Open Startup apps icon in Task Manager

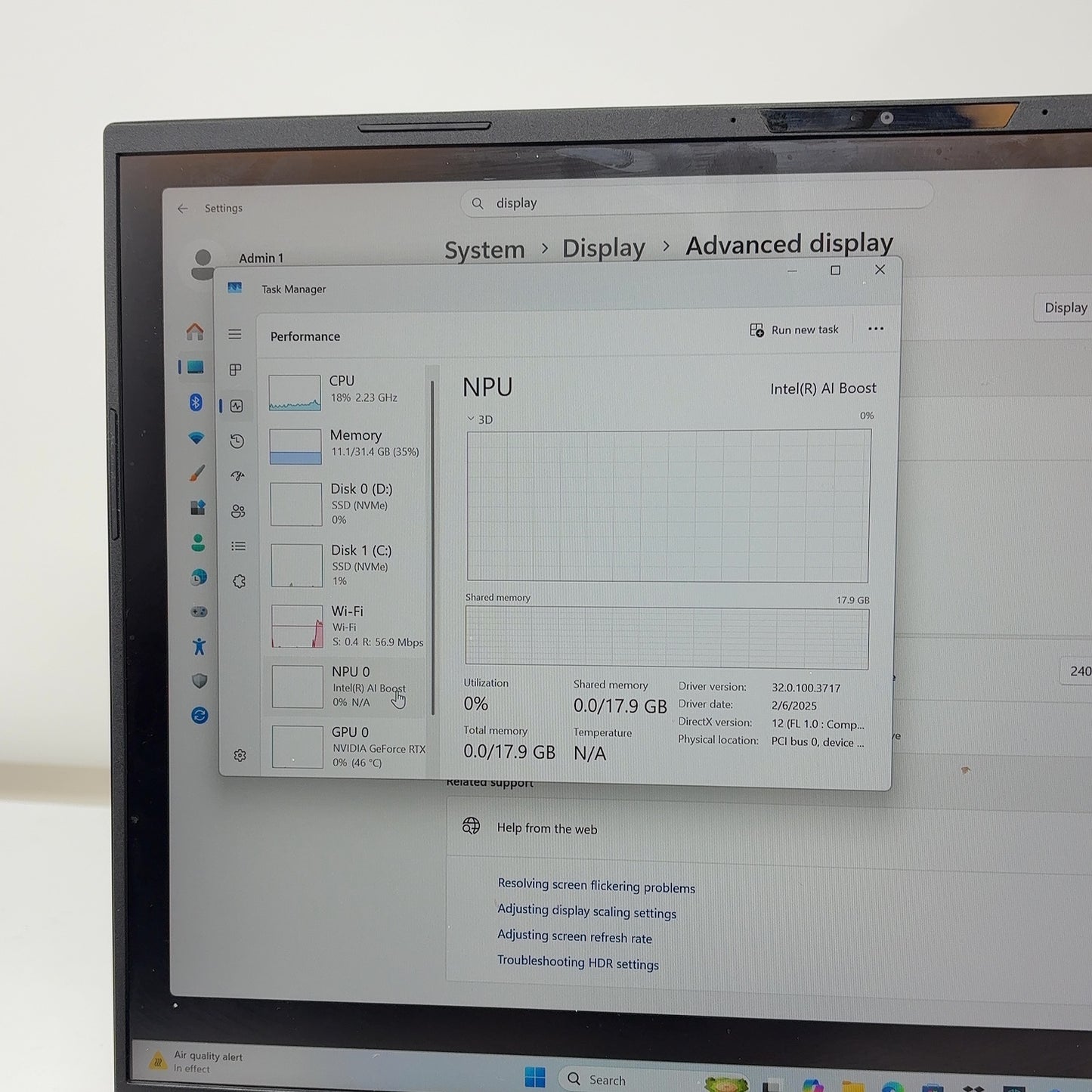[238, 476]
